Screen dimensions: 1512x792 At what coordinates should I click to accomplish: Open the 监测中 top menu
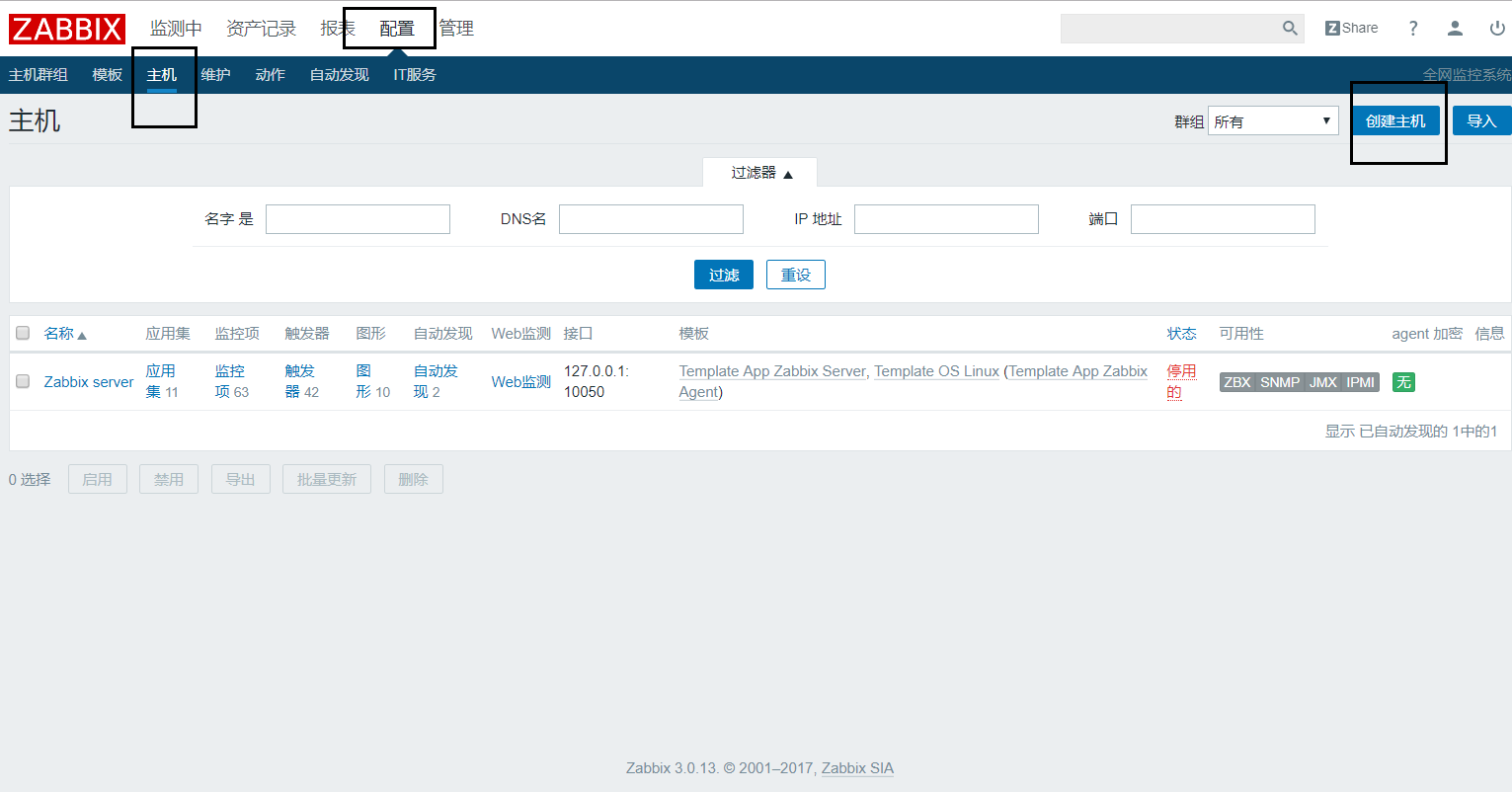click(x=176, y=29)
